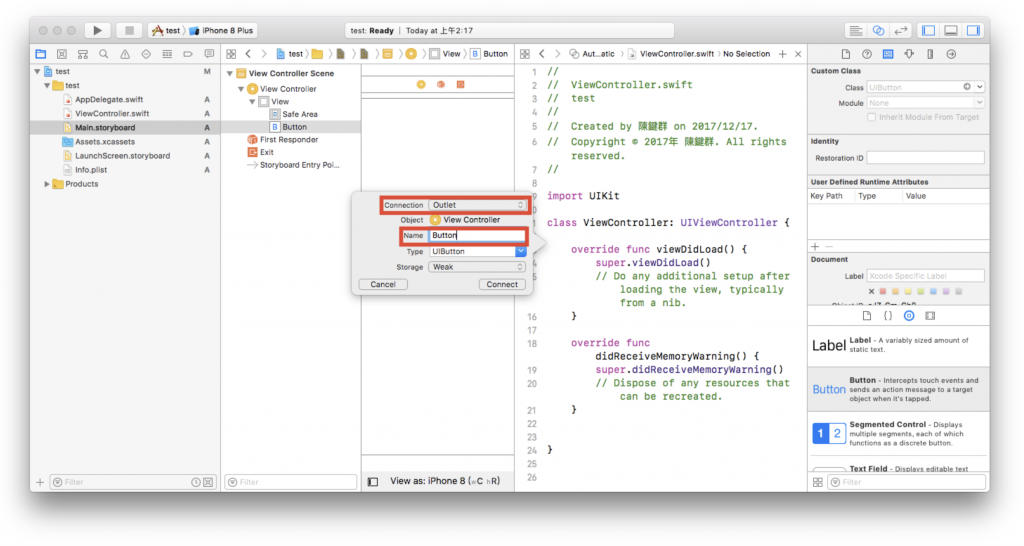
Task: Open the Button breadcrumb in the jump bar
Action: [x=489, y=54]
